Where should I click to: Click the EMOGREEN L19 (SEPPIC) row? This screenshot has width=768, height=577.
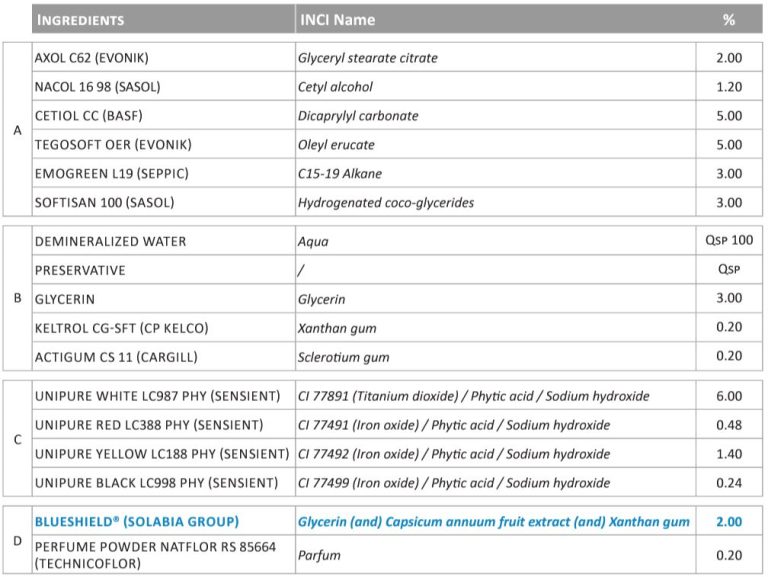[x=111, y=174]
